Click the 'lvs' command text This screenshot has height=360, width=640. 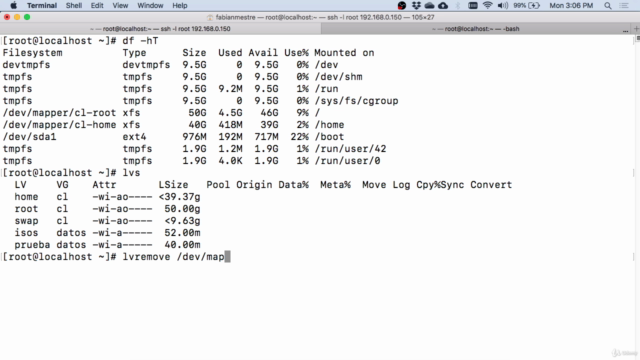pyautogui.click(x=131, y=173)
